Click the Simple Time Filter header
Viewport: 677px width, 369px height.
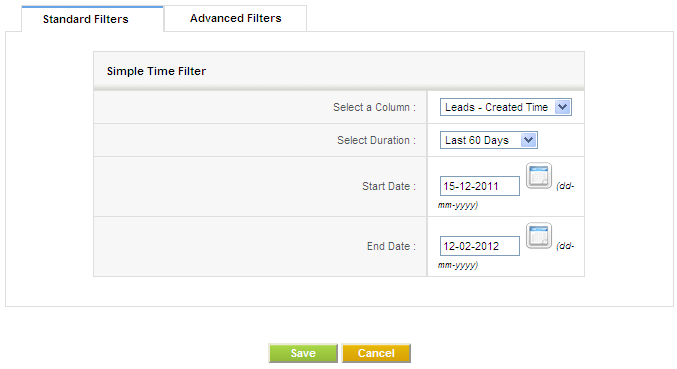click(x=156, y=71)
